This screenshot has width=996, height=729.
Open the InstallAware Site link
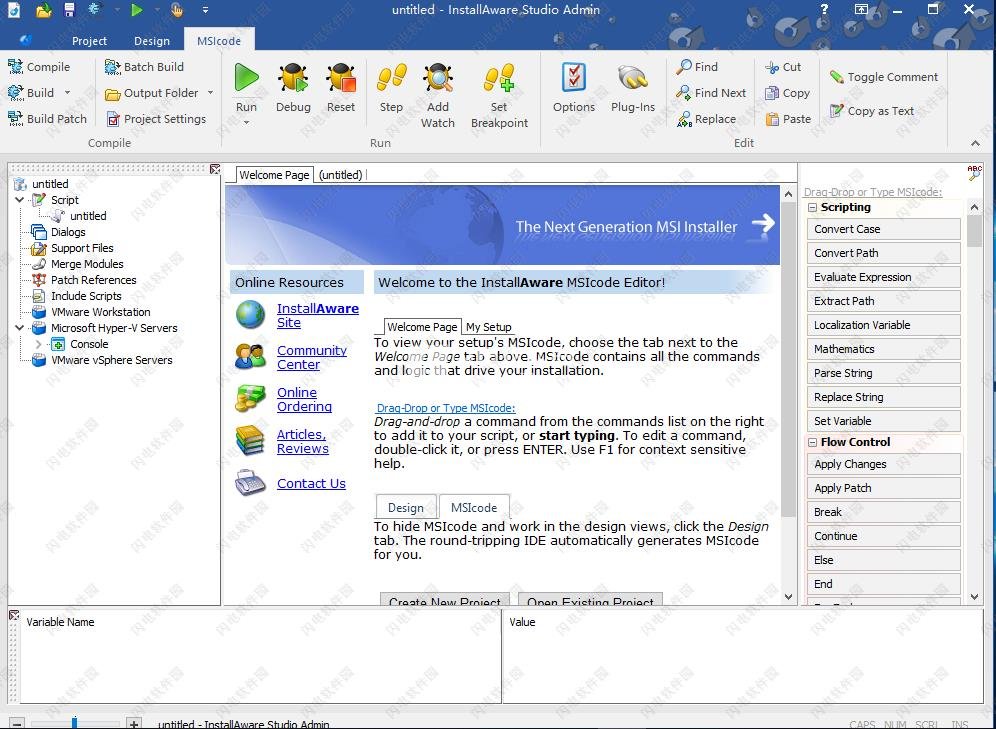[318, 316]
